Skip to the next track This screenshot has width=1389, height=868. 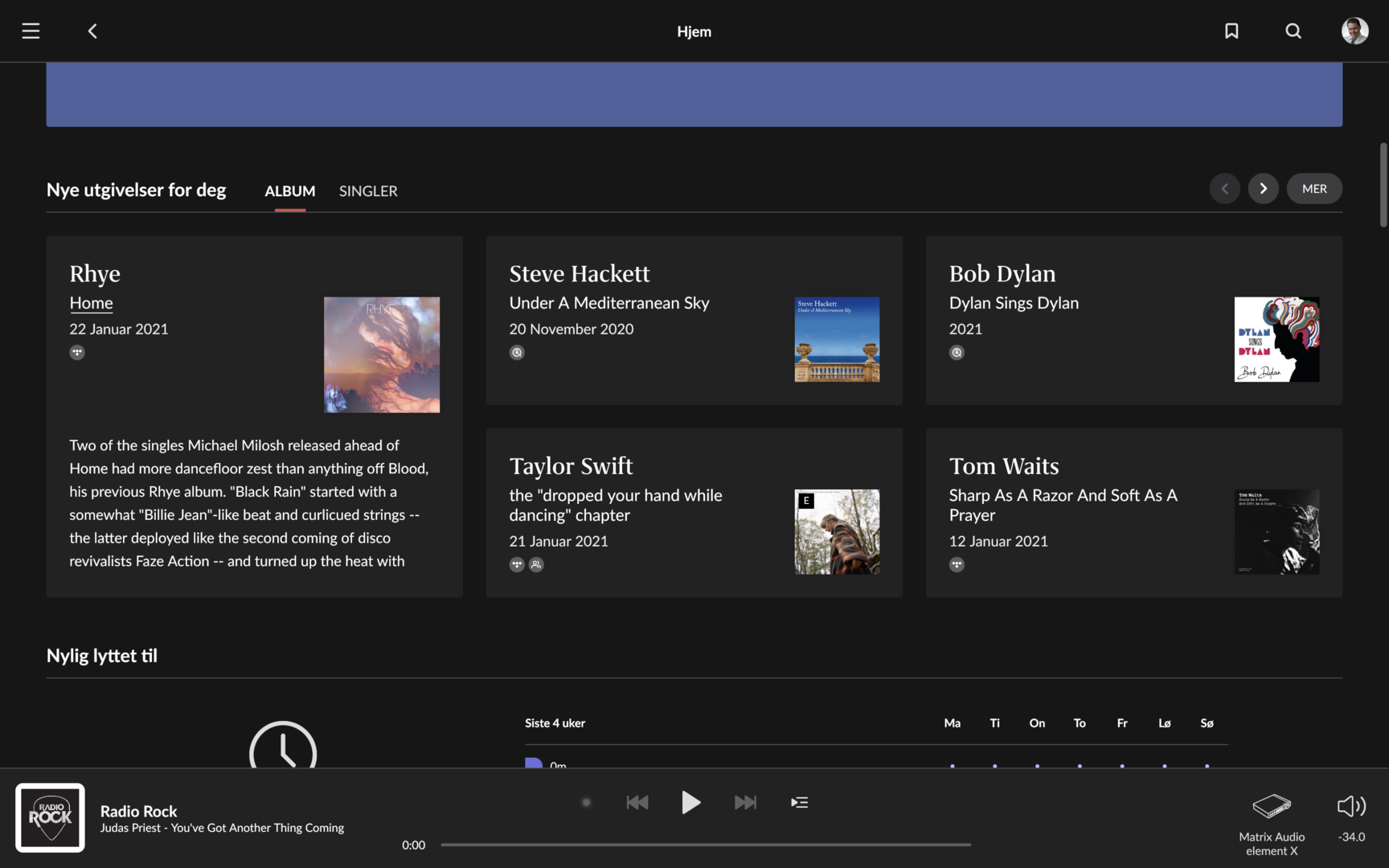pyautogui.click(x=745, y=802)
